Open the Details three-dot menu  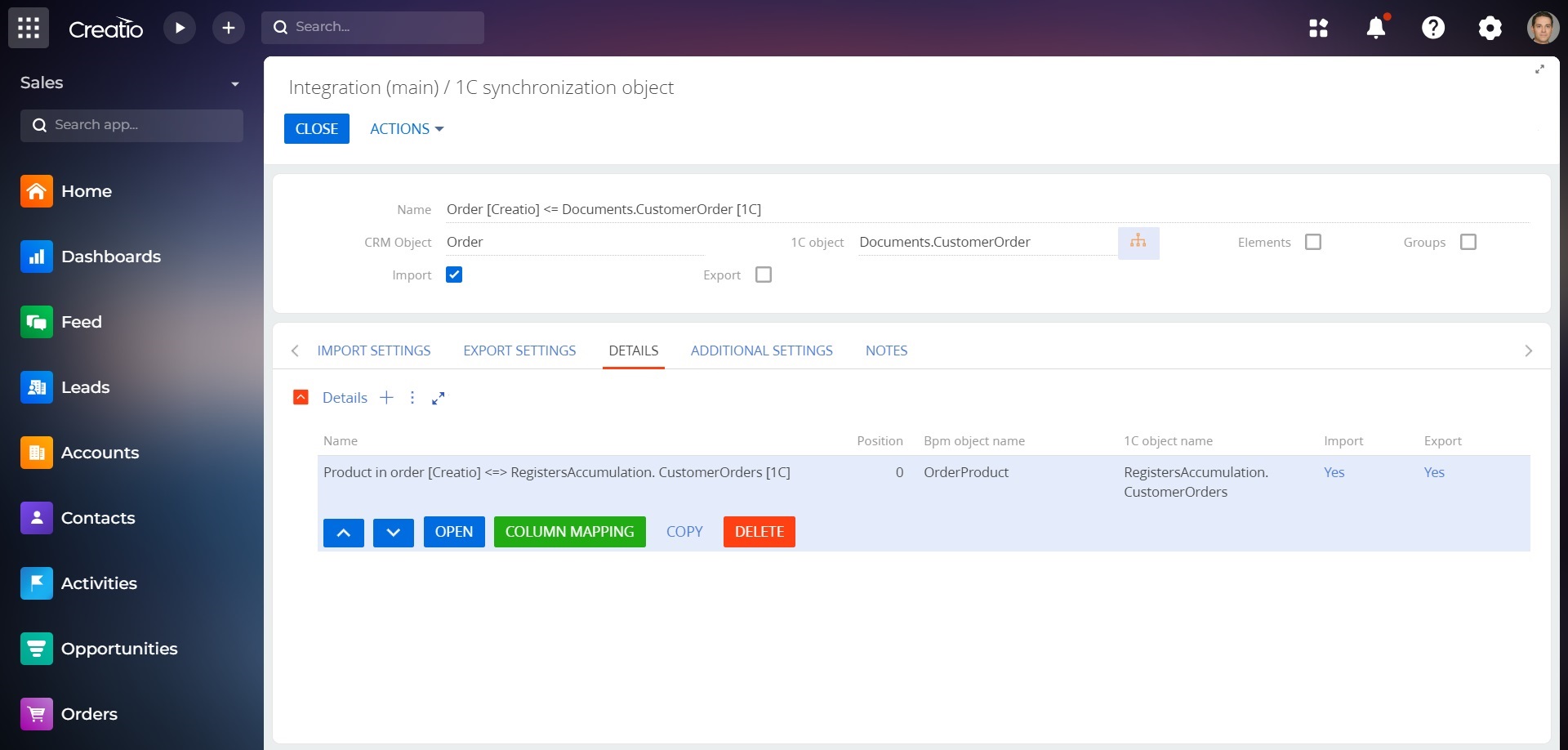tap(412, 398)
